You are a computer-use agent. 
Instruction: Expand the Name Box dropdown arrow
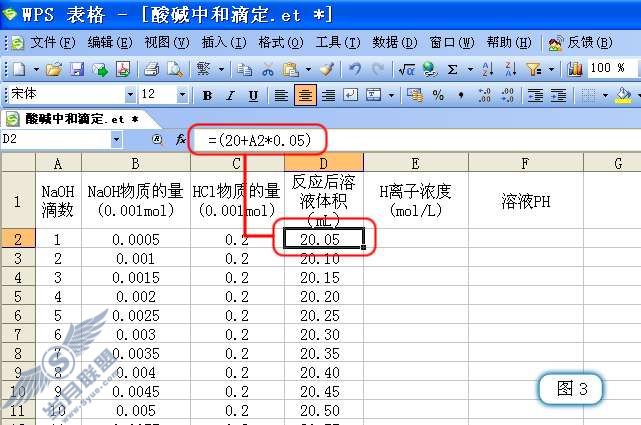pyautogui.click(x=117, y=140)
